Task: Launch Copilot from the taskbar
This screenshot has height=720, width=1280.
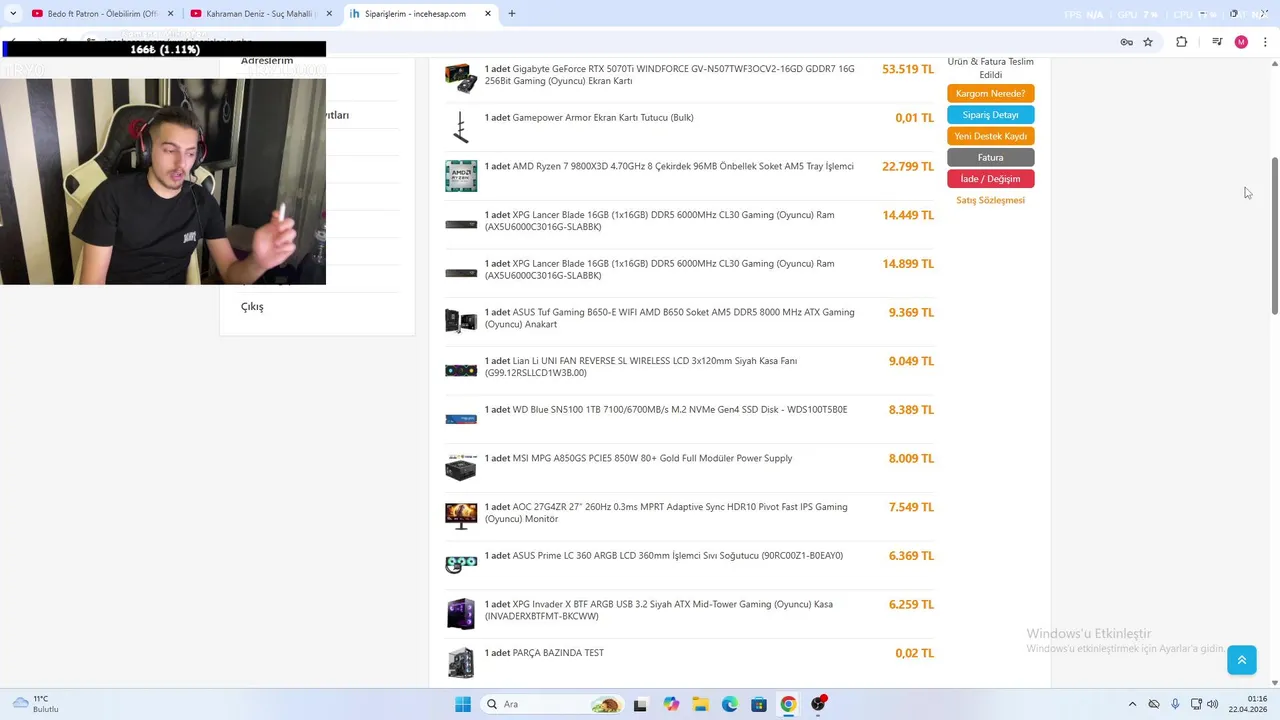Action: 671,704
